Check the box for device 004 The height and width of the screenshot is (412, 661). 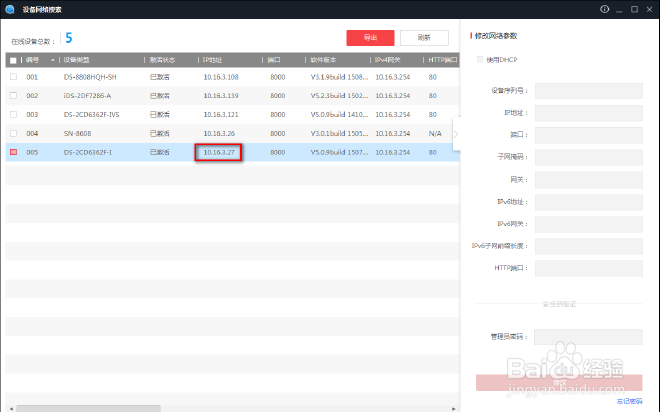[13, 133]
